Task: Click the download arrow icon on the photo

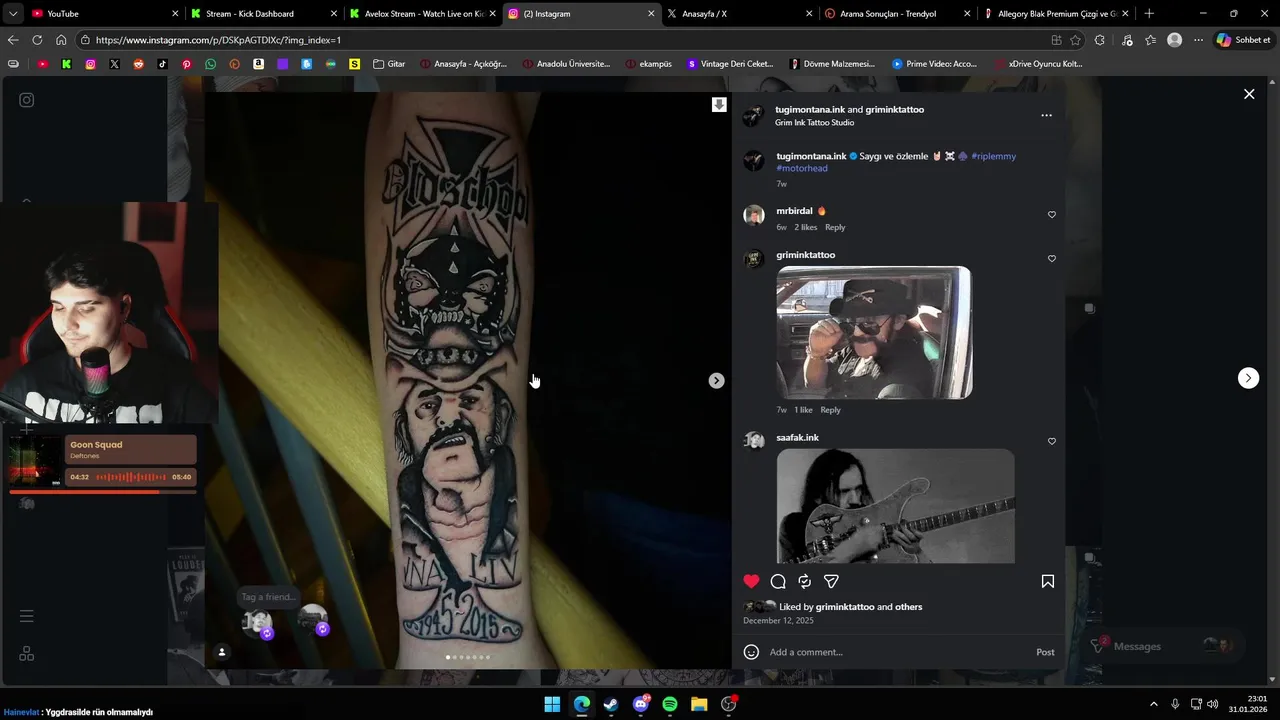Action: coord(719,104)
